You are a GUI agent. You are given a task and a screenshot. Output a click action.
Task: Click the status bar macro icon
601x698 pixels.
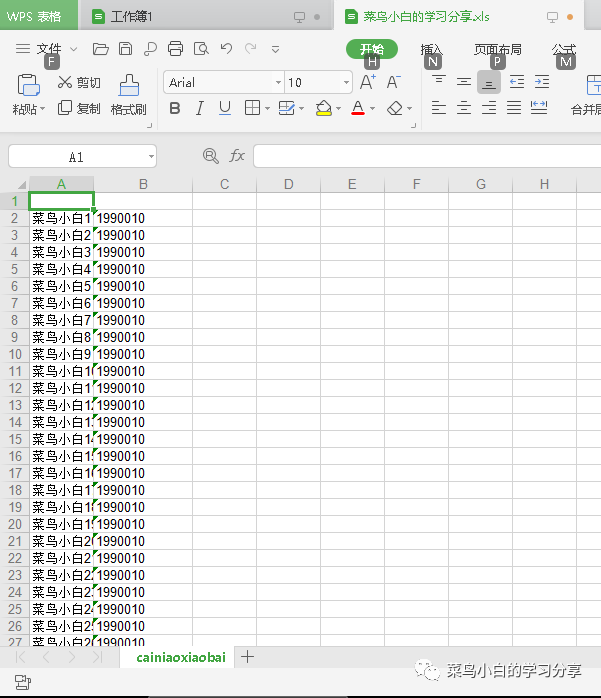(x=22, y=682)
